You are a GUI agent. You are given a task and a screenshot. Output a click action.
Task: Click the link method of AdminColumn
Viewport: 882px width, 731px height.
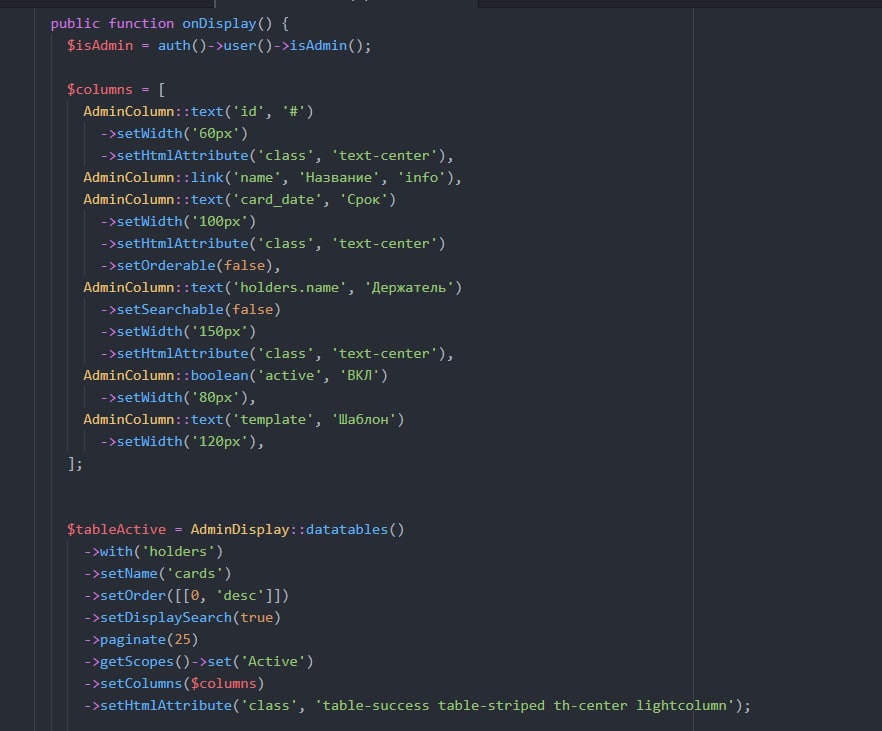207,178
